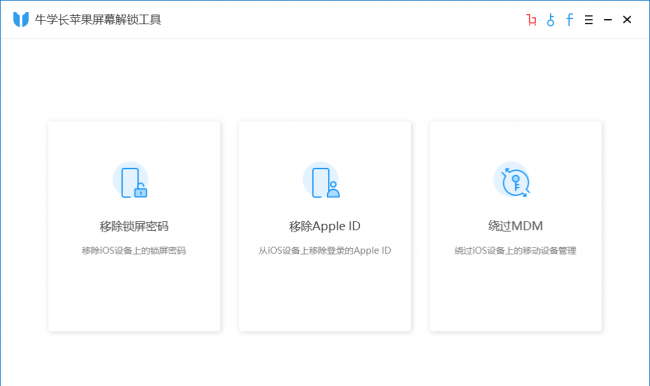650x386 pixels.
Task: Open the key registration icon
Action: (551, 19)
